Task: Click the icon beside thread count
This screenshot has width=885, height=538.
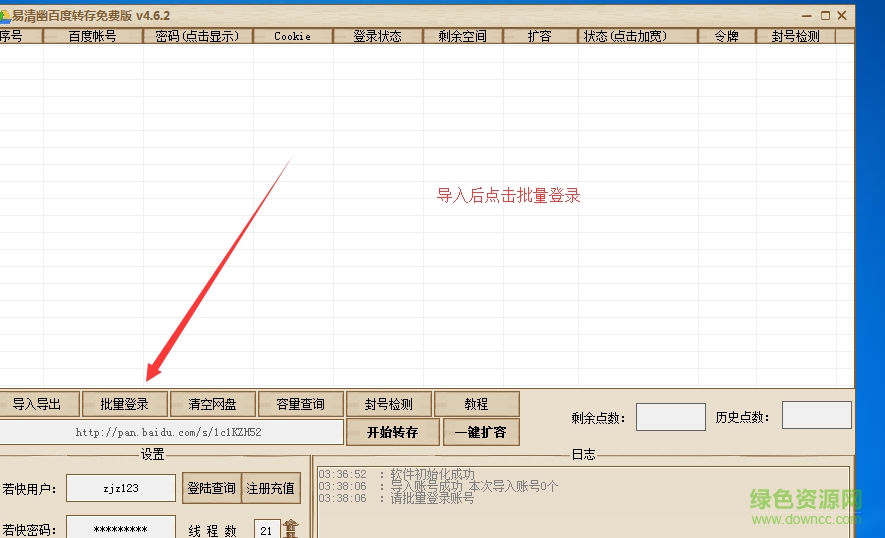Action: pyautogui.click(x=291, y=528)
